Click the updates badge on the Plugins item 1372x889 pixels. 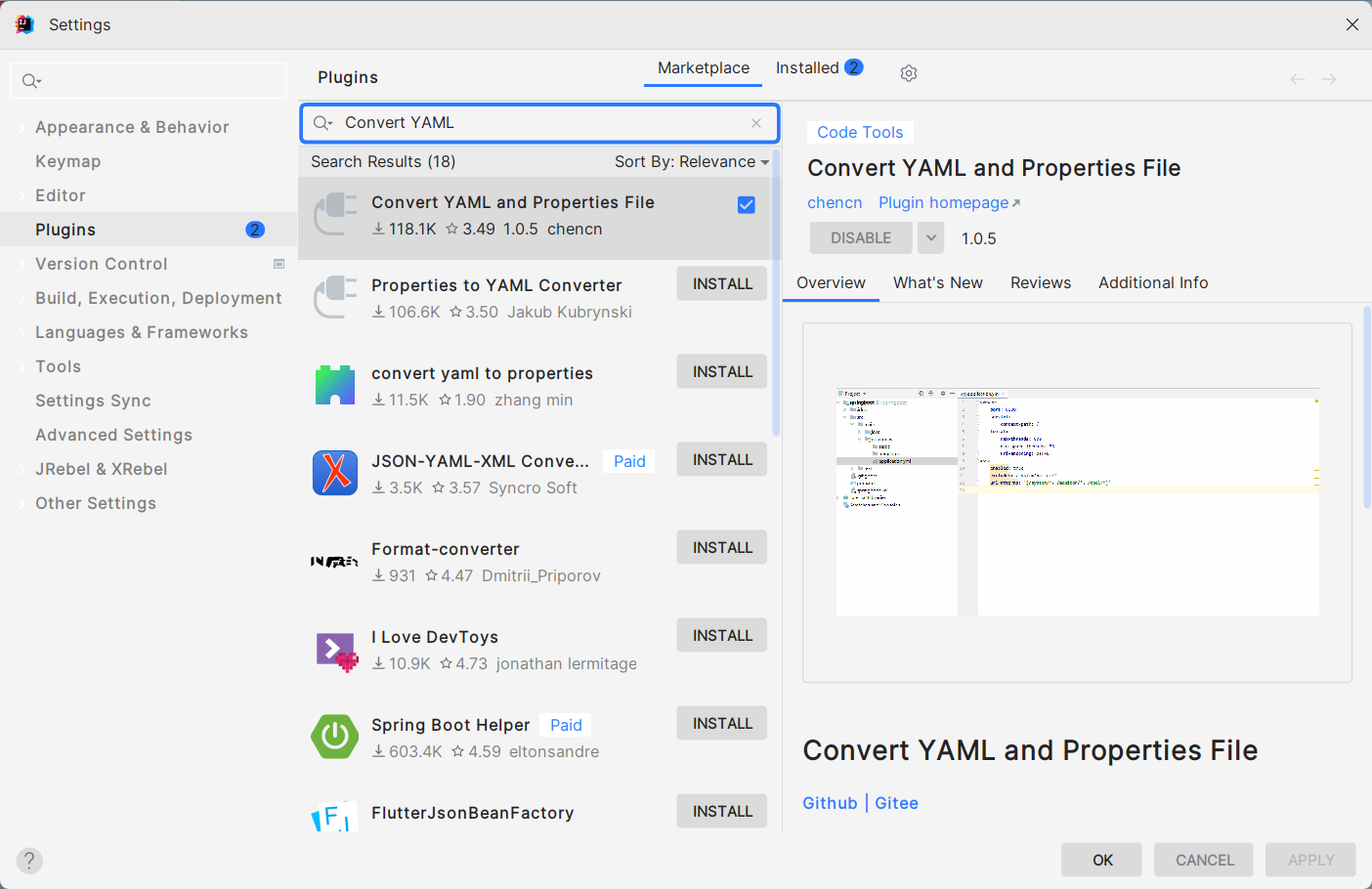coord(255,230)
